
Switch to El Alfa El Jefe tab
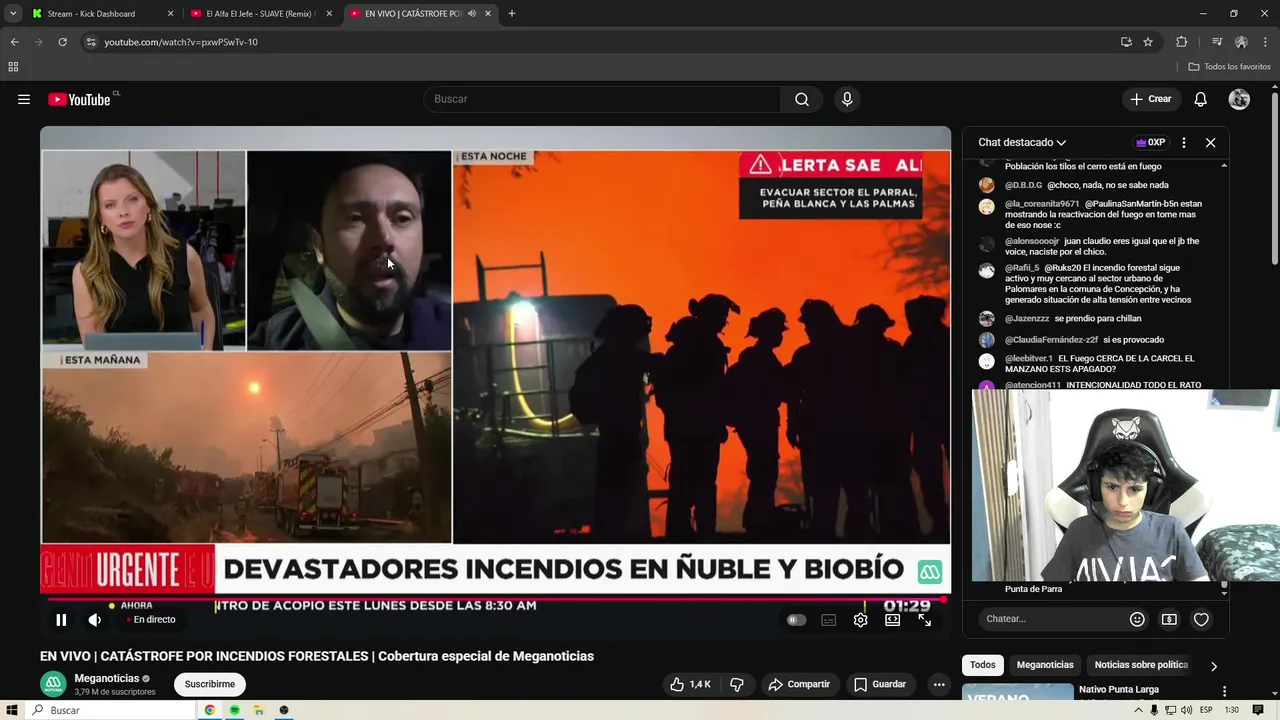point(258,14)
